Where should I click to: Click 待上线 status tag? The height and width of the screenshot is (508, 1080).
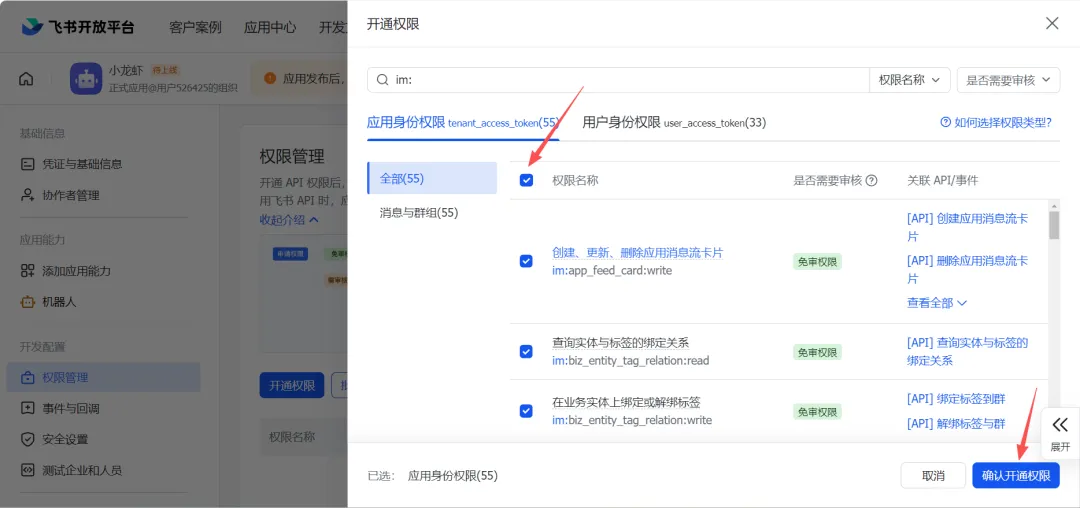165,70
